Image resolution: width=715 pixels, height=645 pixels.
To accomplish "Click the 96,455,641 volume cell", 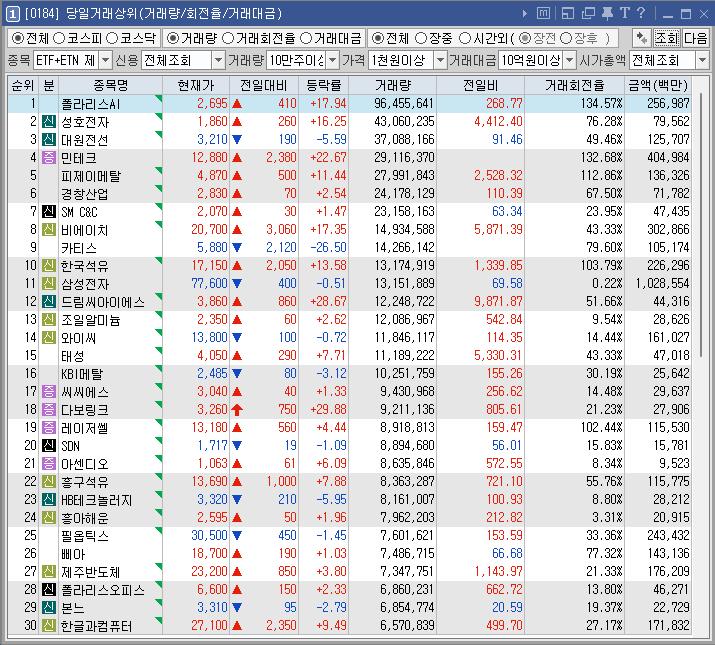I will coord(404,104).
